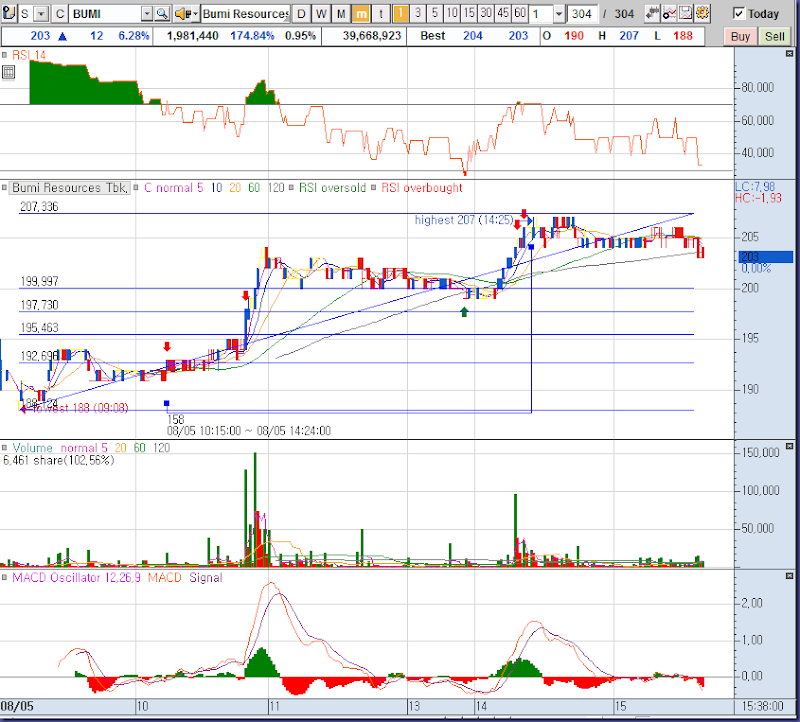Click the Best bid price 204
This screenshot has height=722, width=800.
472,36
